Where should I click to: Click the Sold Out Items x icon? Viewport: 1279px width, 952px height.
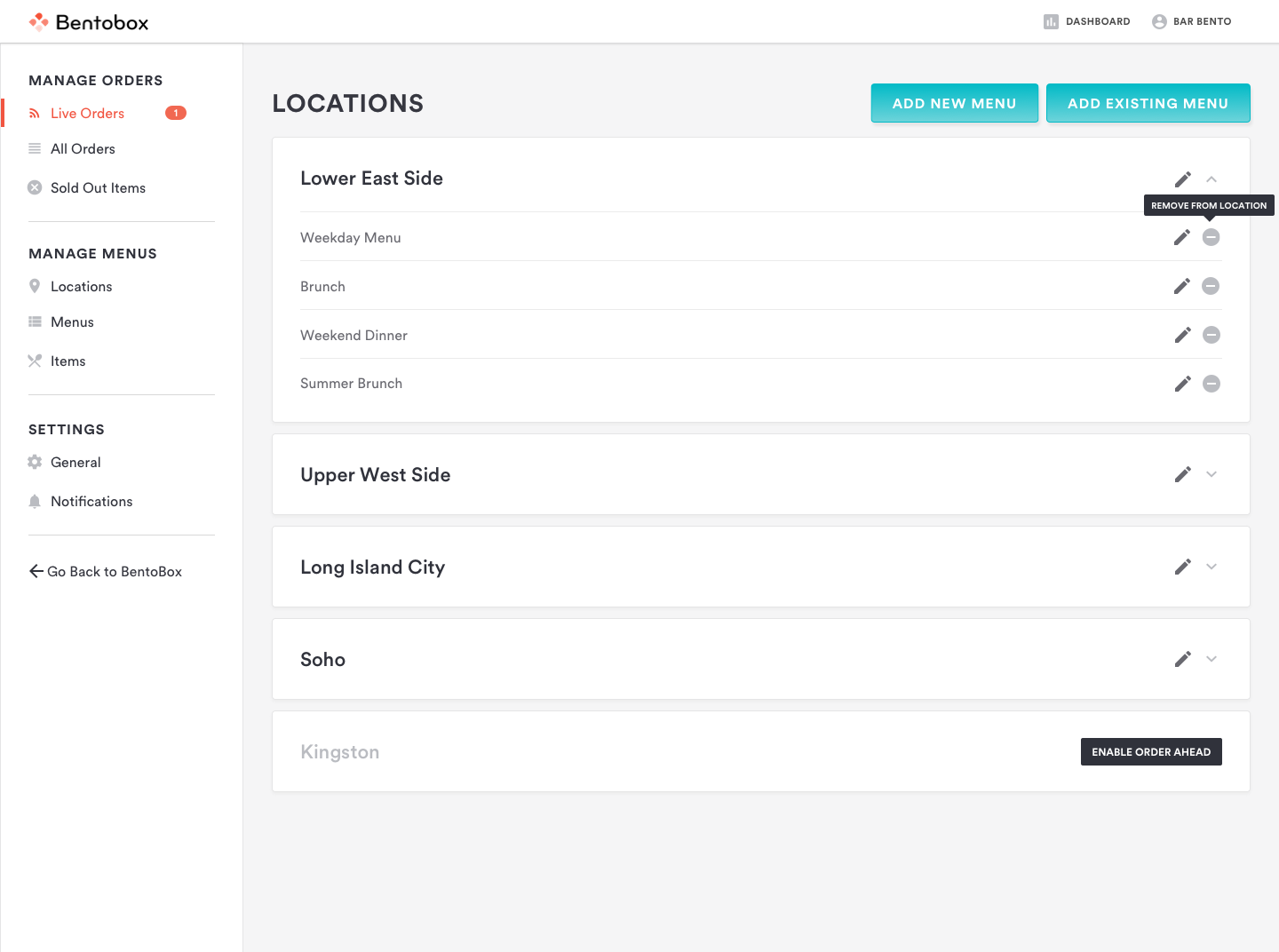(35, 187)
